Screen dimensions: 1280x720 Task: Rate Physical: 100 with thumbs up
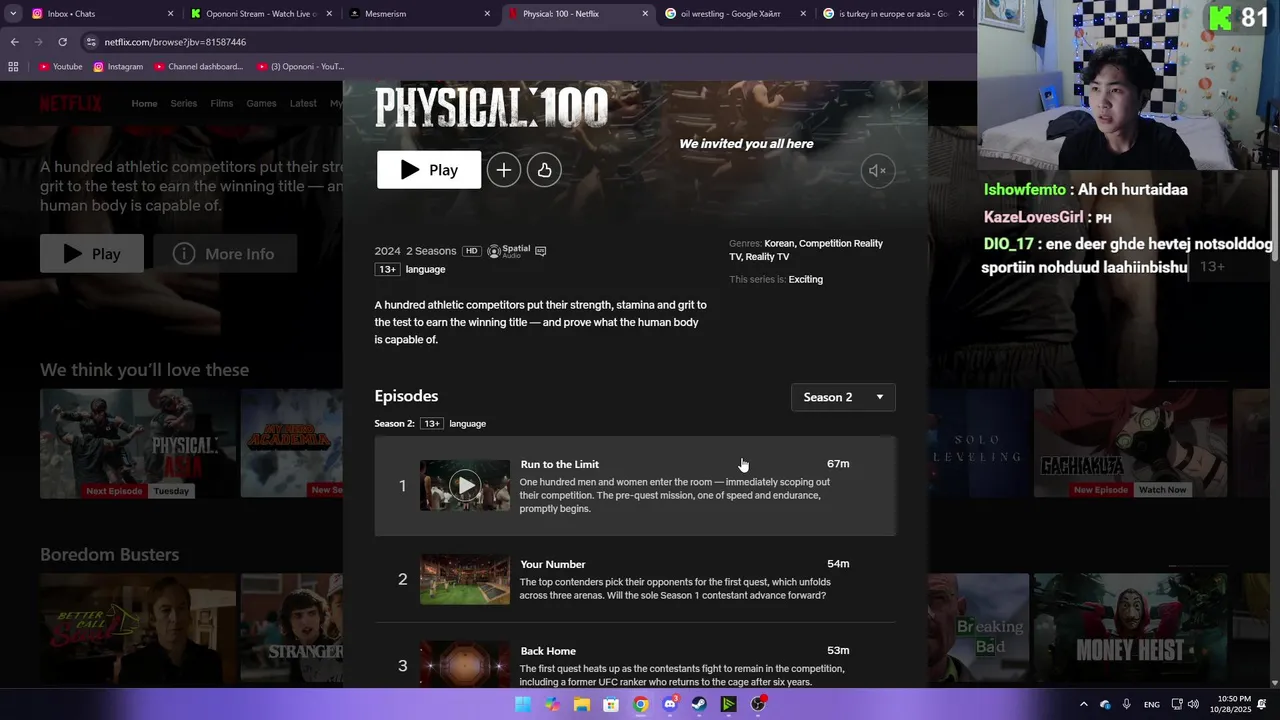tap(544, 170)
